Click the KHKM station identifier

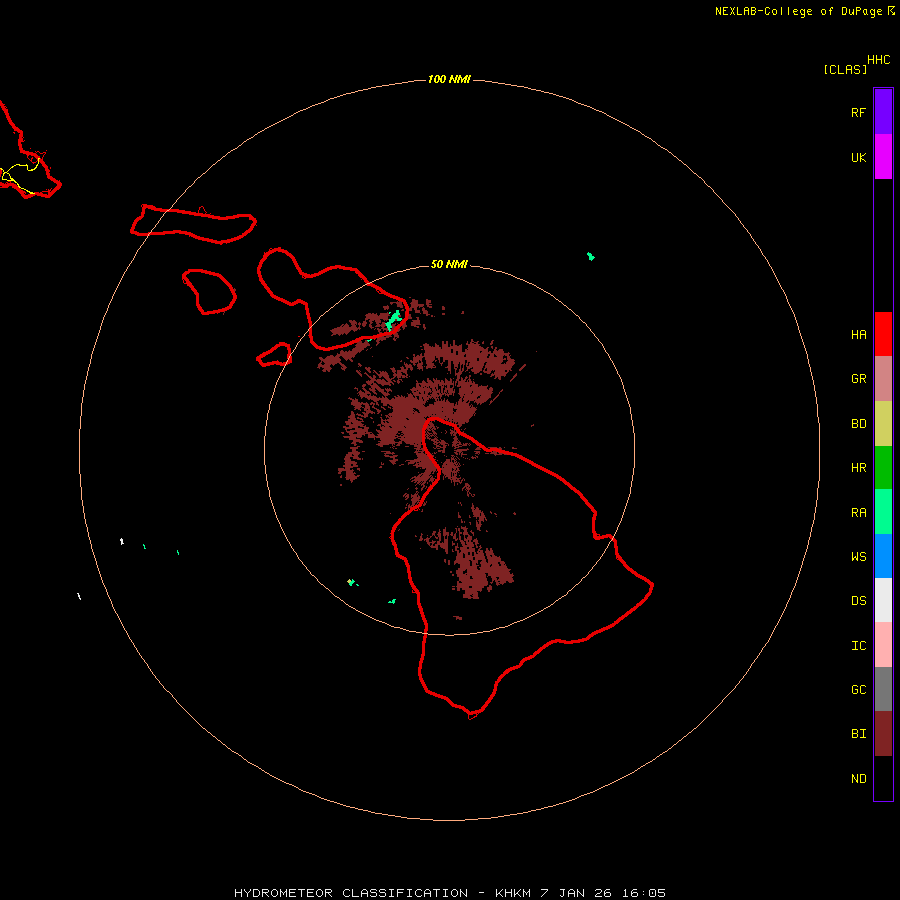point(513,893)
